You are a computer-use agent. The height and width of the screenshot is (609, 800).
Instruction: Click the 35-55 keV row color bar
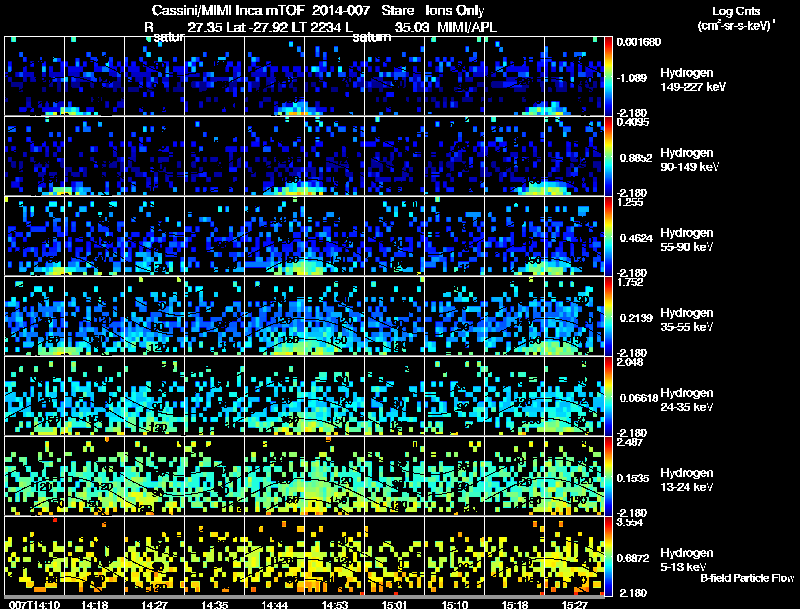(x=608, y=316)
